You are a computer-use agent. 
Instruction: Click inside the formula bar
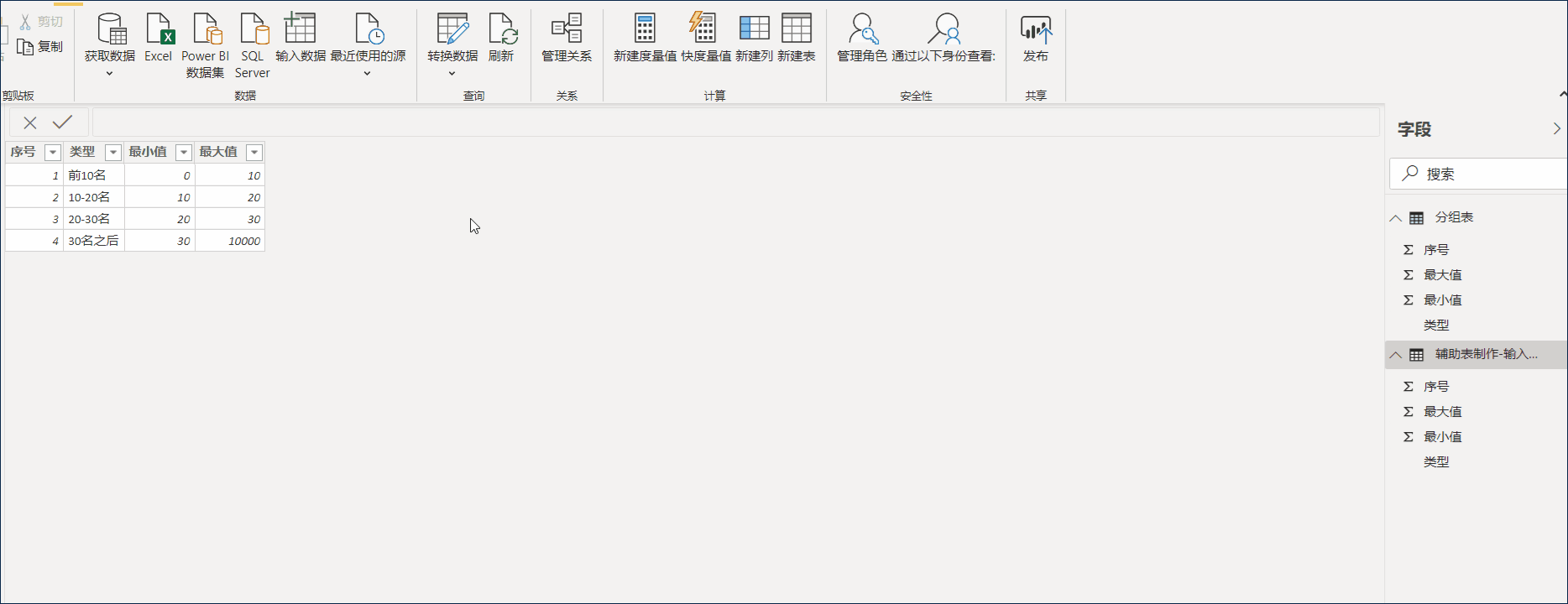click(736, 122)
